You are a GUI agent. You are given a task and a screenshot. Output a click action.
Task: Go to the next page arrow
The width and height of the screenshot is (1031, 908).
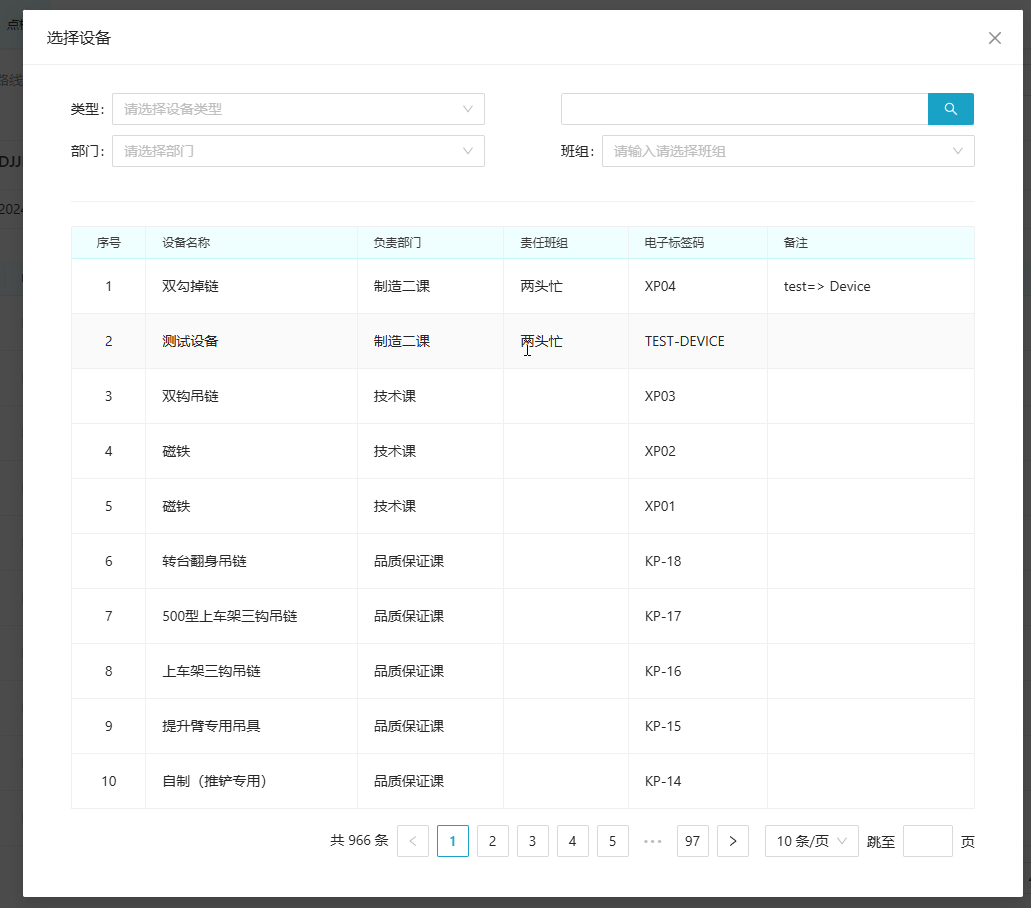pyautogui.click(x=732, y=841)
